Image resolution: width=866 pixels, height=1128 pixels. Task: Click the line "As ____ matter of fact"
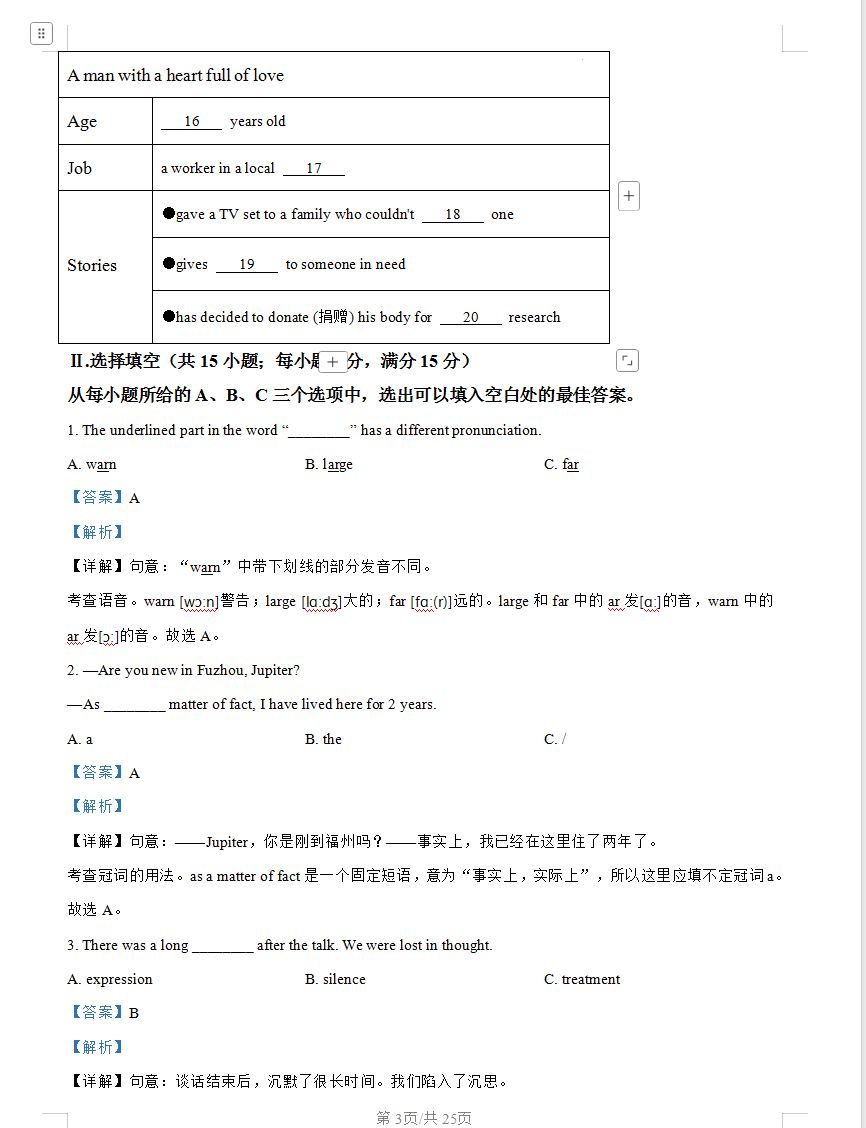point(252,704)
